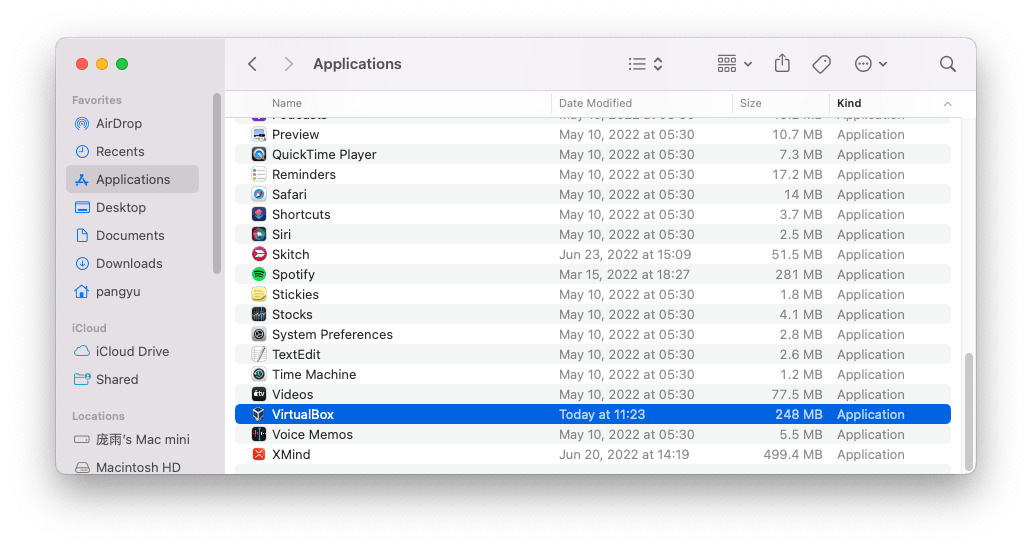Click the System Preferences gear icon

point(259,334)
